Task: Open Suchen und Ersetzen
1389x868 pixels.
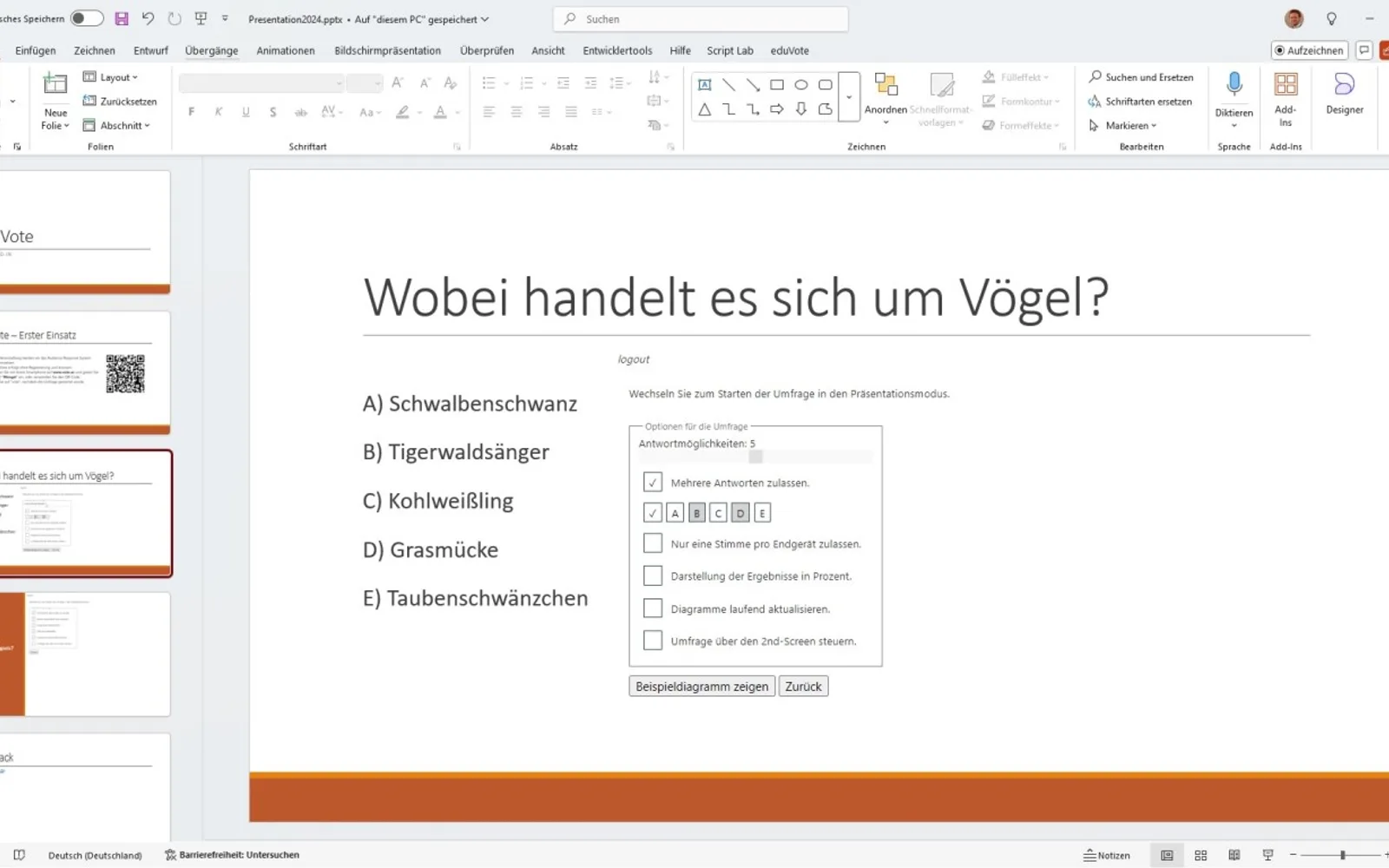Action: tap(1141, 77)
